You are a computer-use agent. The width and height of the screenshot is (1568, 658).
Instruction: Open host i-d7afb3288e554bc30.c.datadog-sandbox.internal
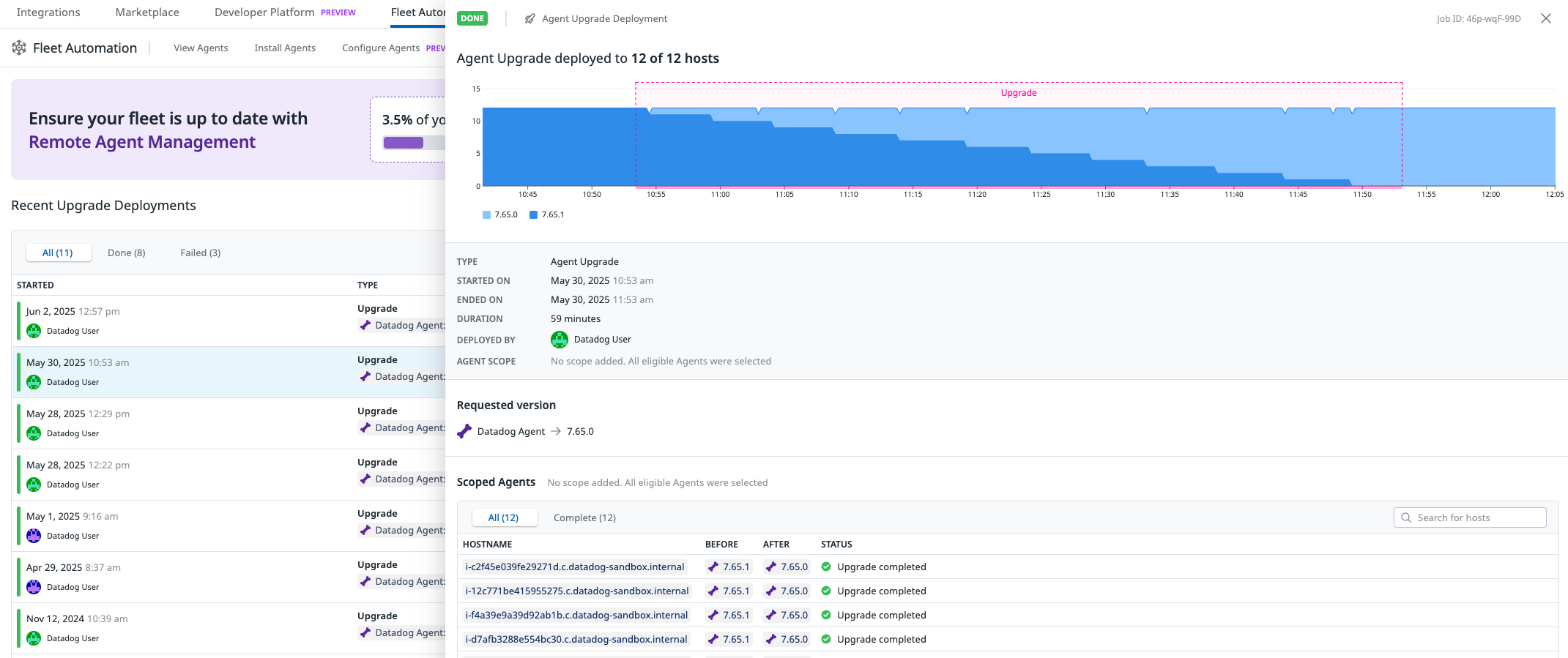(576, 639)
